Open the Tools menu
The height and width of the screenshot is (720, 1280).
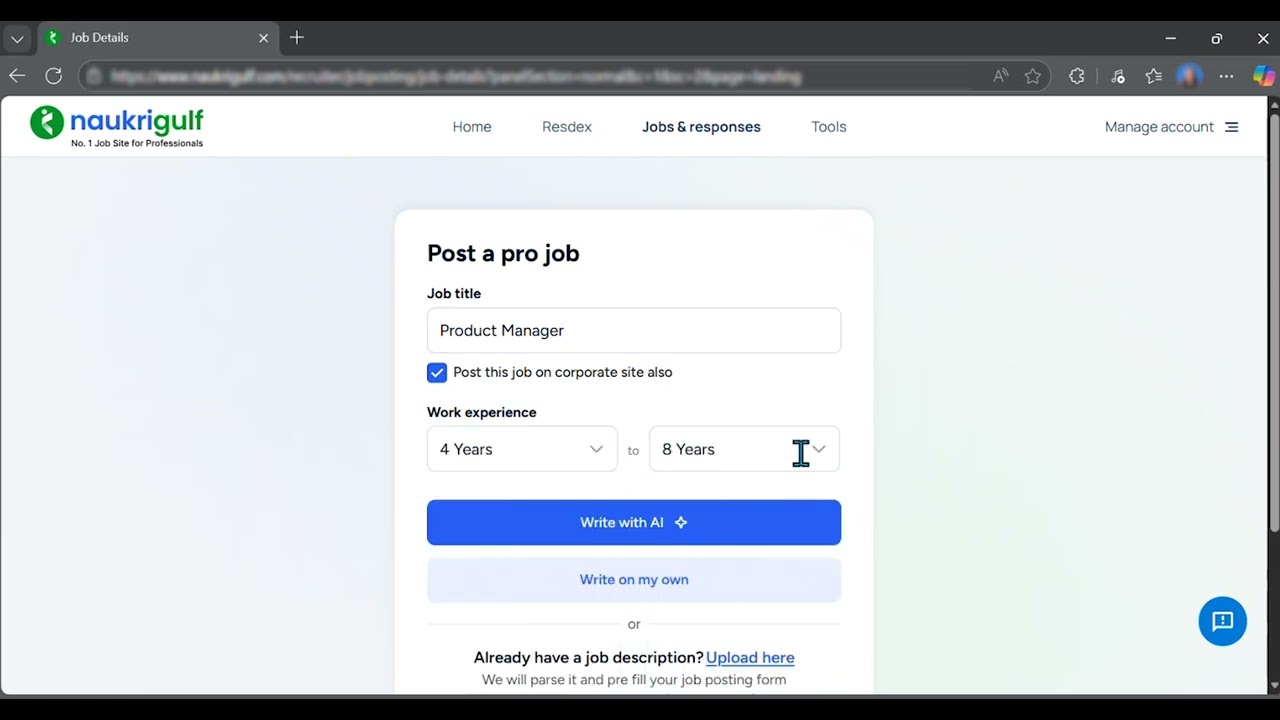829,127
